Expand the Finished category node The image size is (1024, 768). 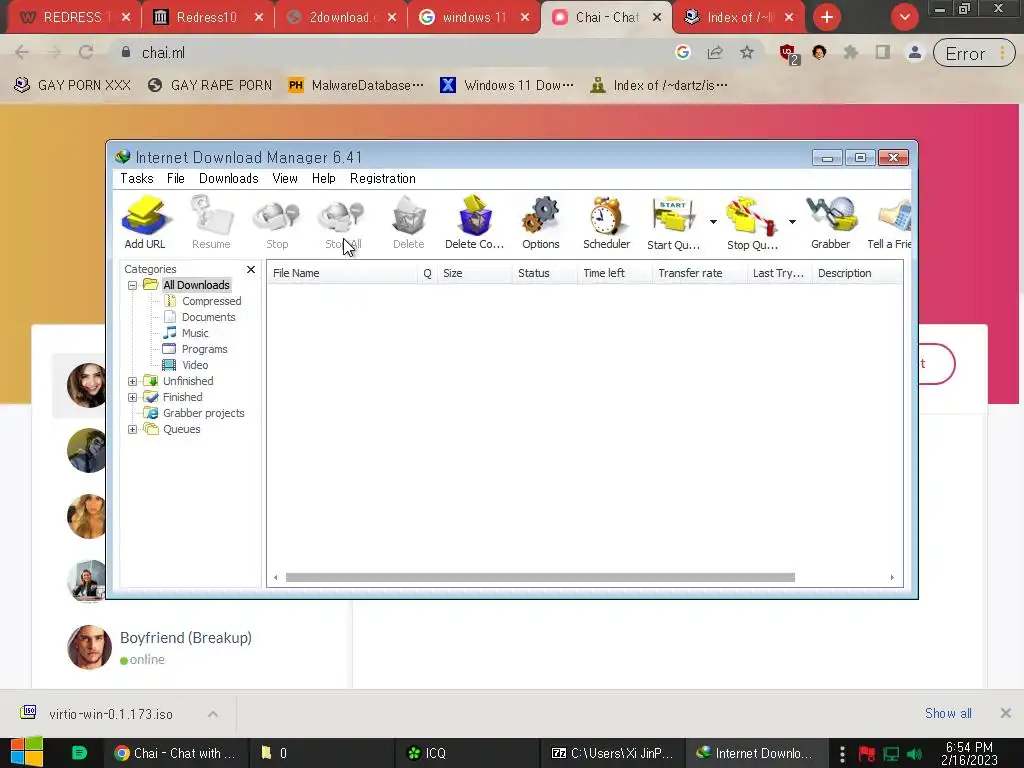coord(133,397)
